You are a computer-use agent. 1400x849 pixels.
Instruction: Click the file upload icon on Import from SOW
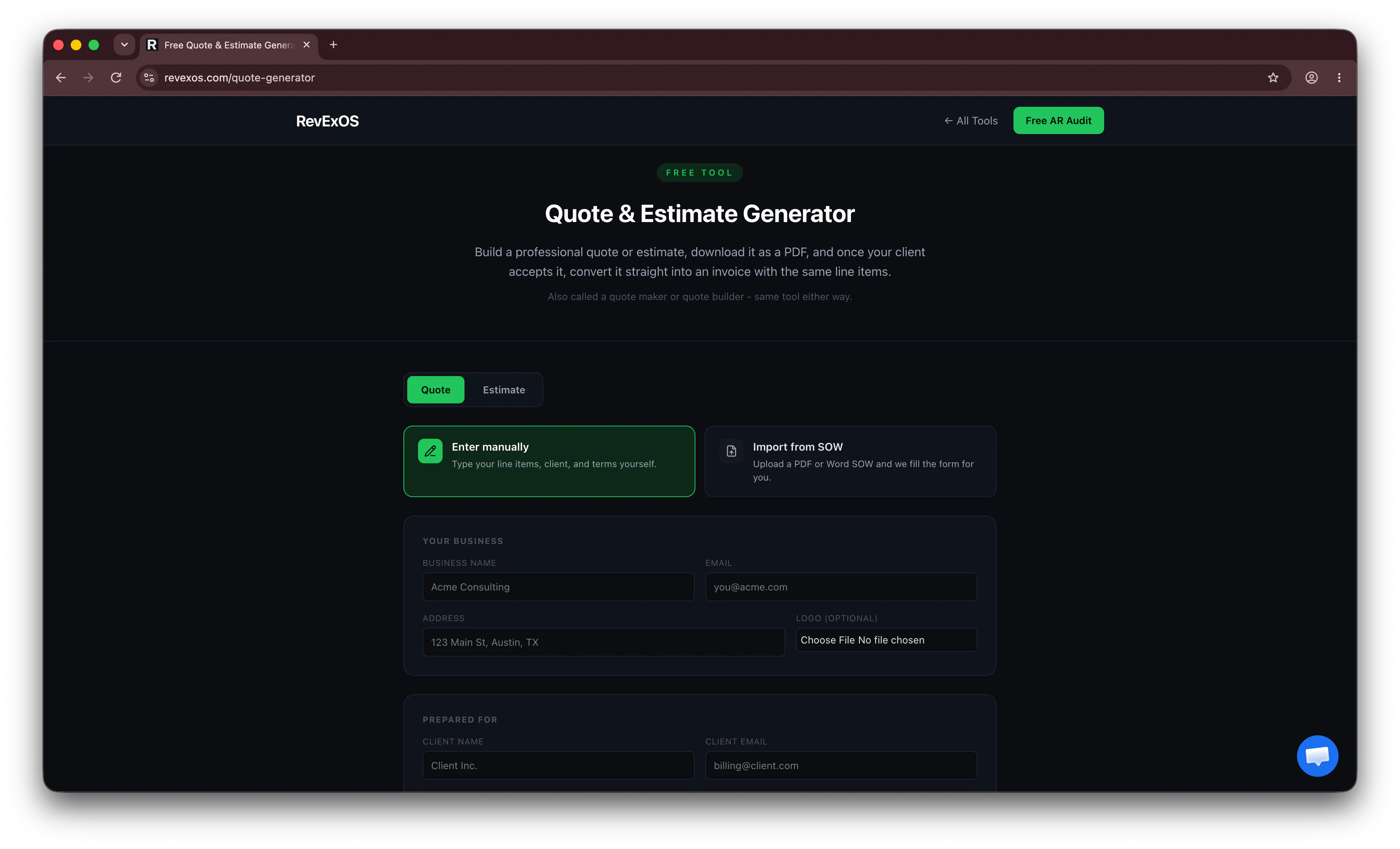point(731,451)
